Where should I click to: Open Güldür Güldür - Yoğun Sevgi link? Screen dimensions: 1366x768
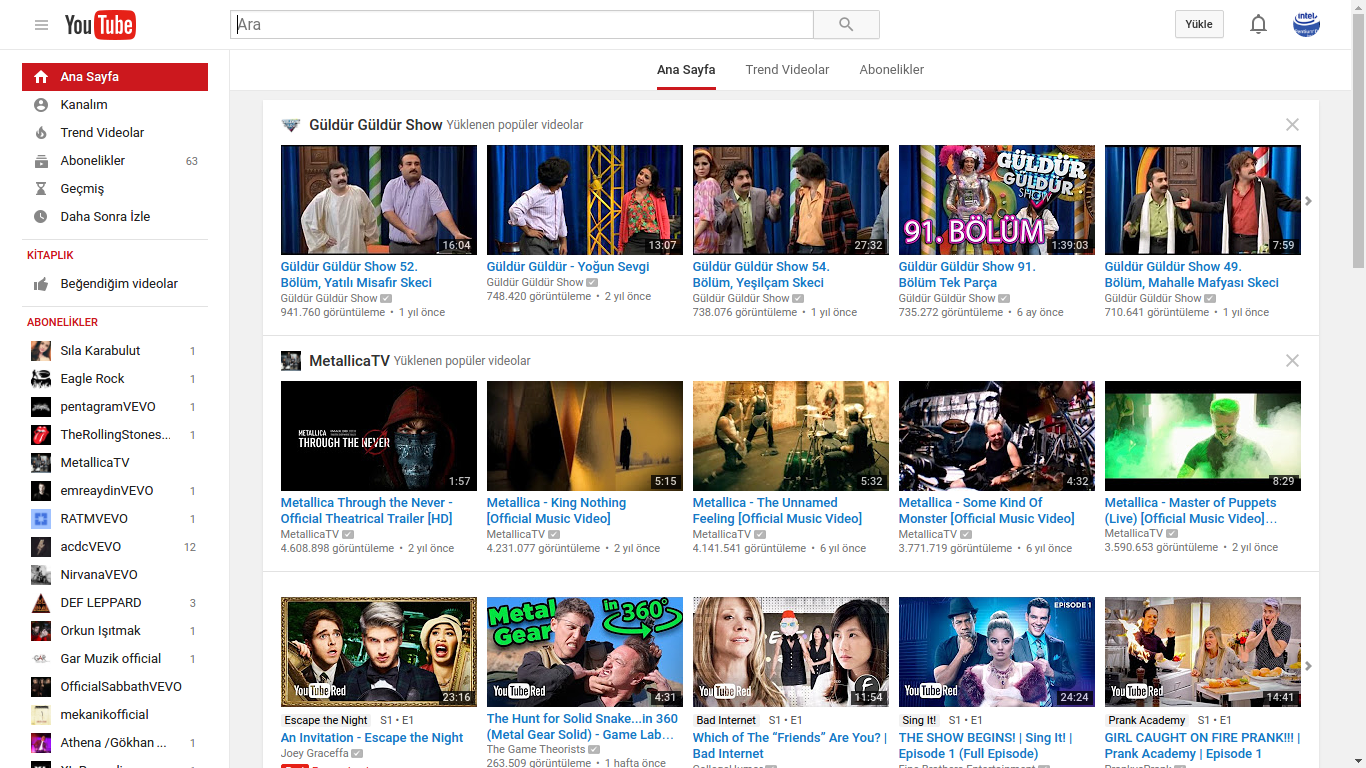coord(568,267)
